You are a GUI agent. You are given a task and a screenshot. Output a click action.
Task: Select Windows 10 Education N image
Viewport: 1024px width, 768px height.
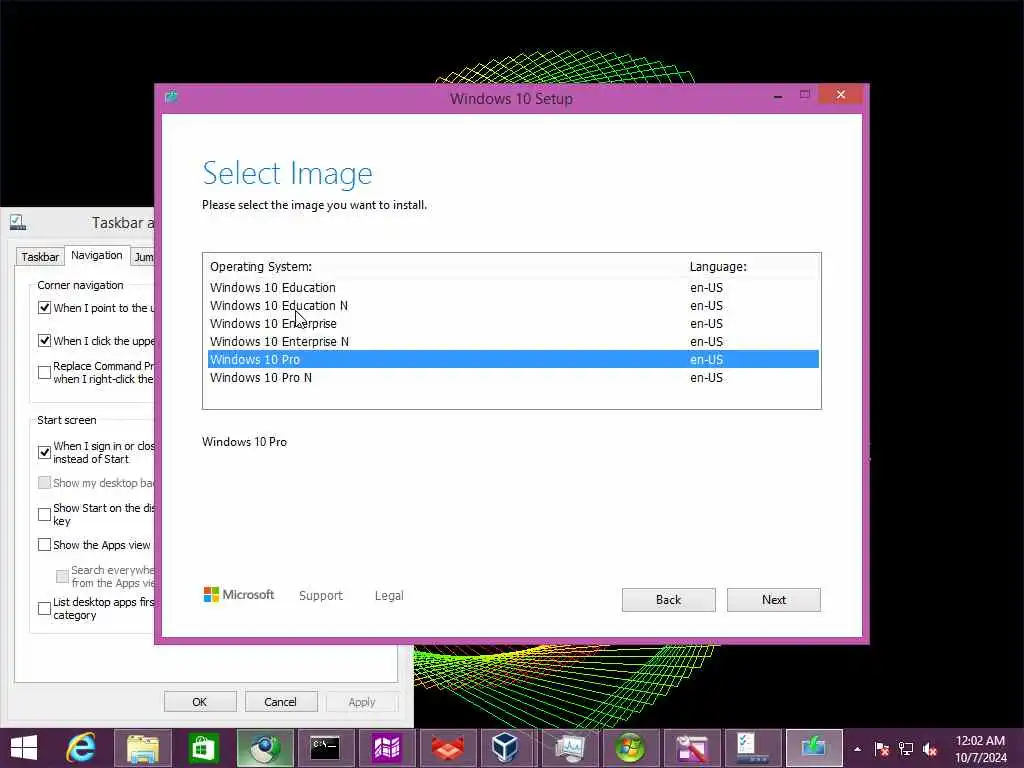(513, 306)
